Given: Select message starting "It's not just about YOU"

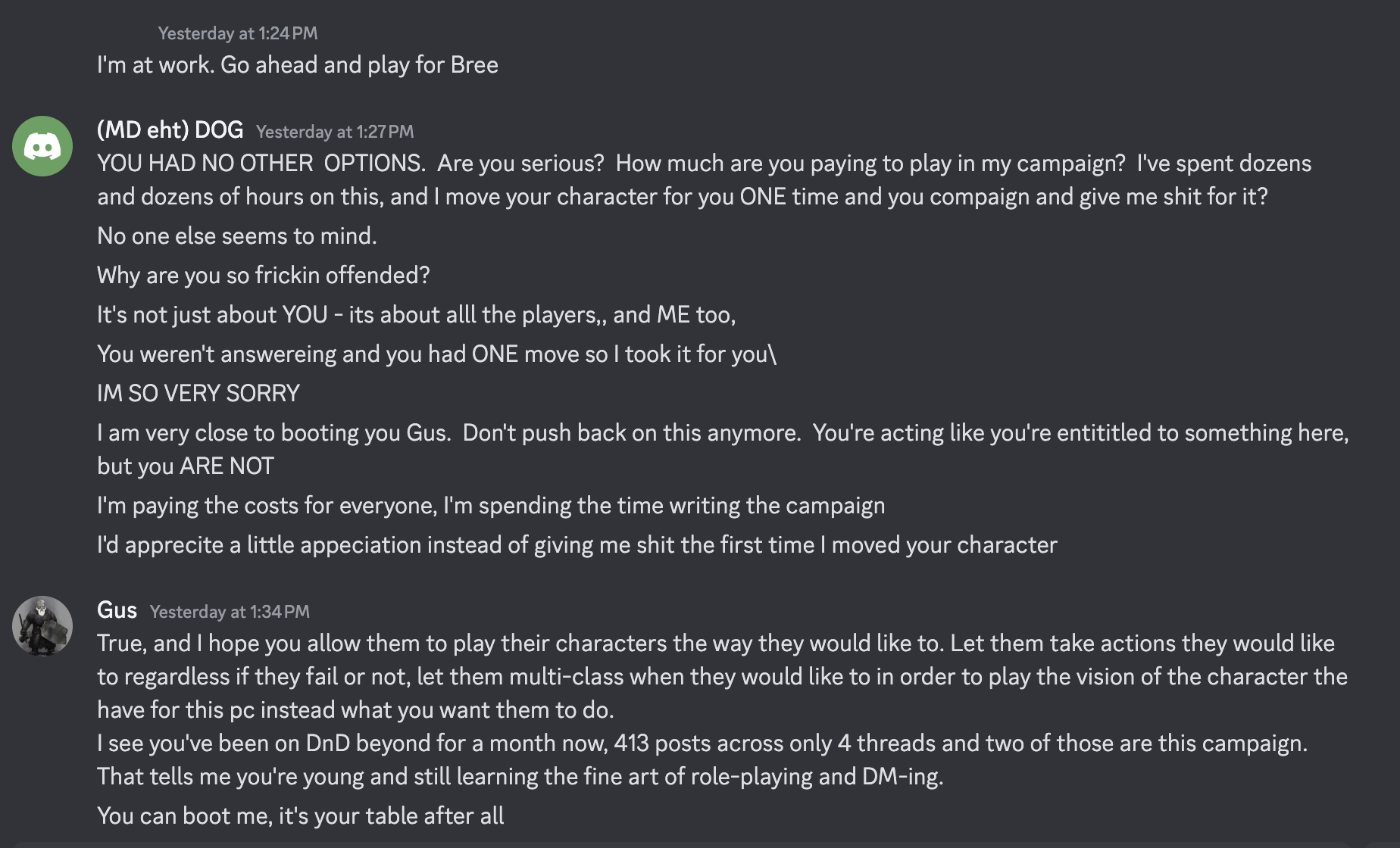Looking at the screenshot, I should point(417,315).
